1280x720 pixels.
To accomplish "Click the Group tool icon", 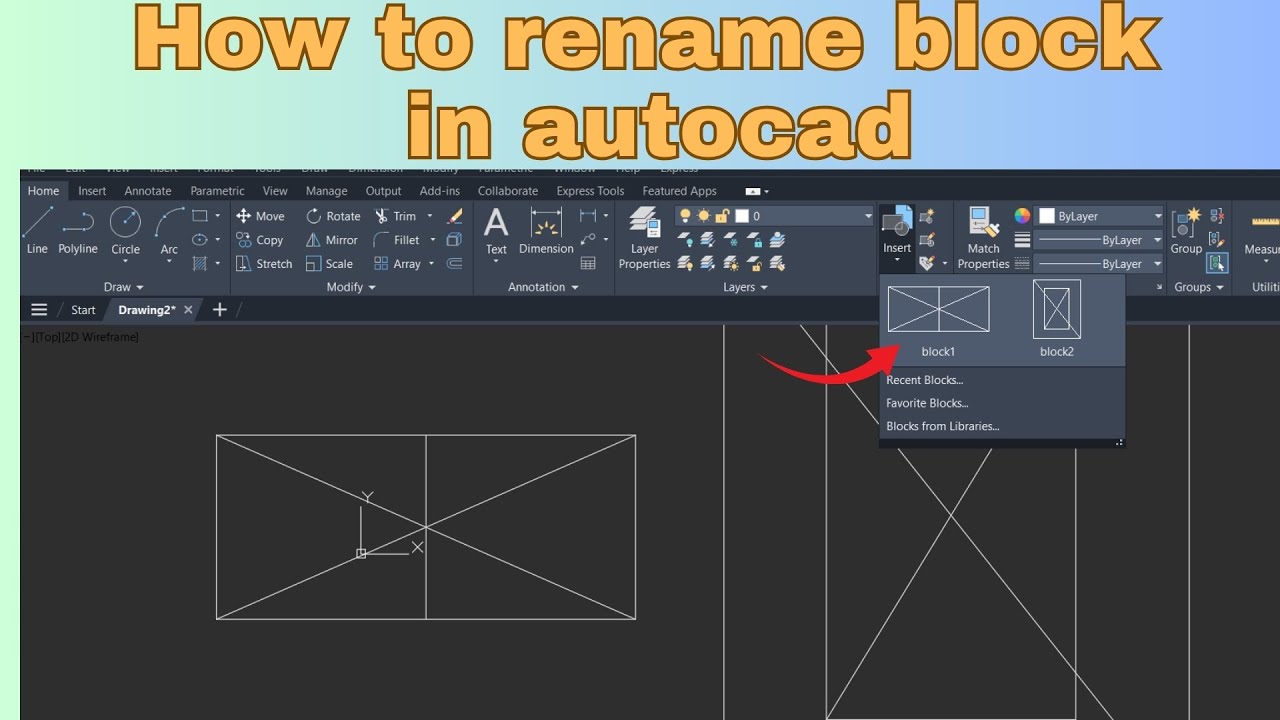I will 1186,231.
